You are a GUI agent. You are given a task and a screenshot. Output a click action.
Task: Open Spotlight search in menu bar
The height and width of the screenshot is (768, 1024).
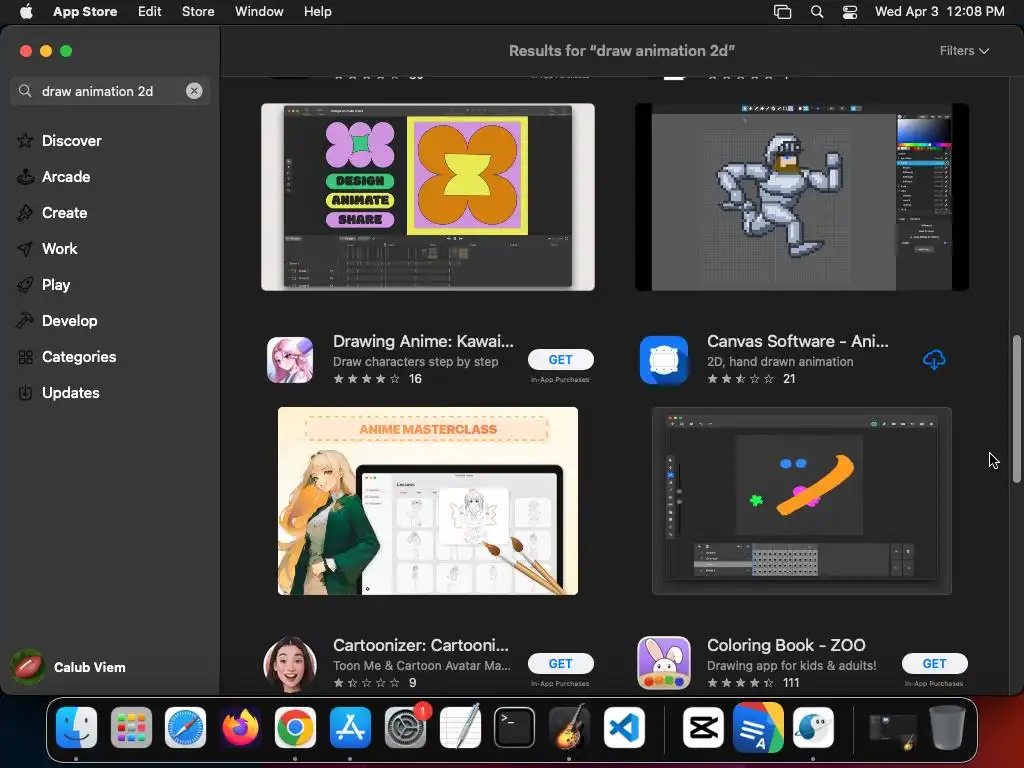tap(816, 12)
